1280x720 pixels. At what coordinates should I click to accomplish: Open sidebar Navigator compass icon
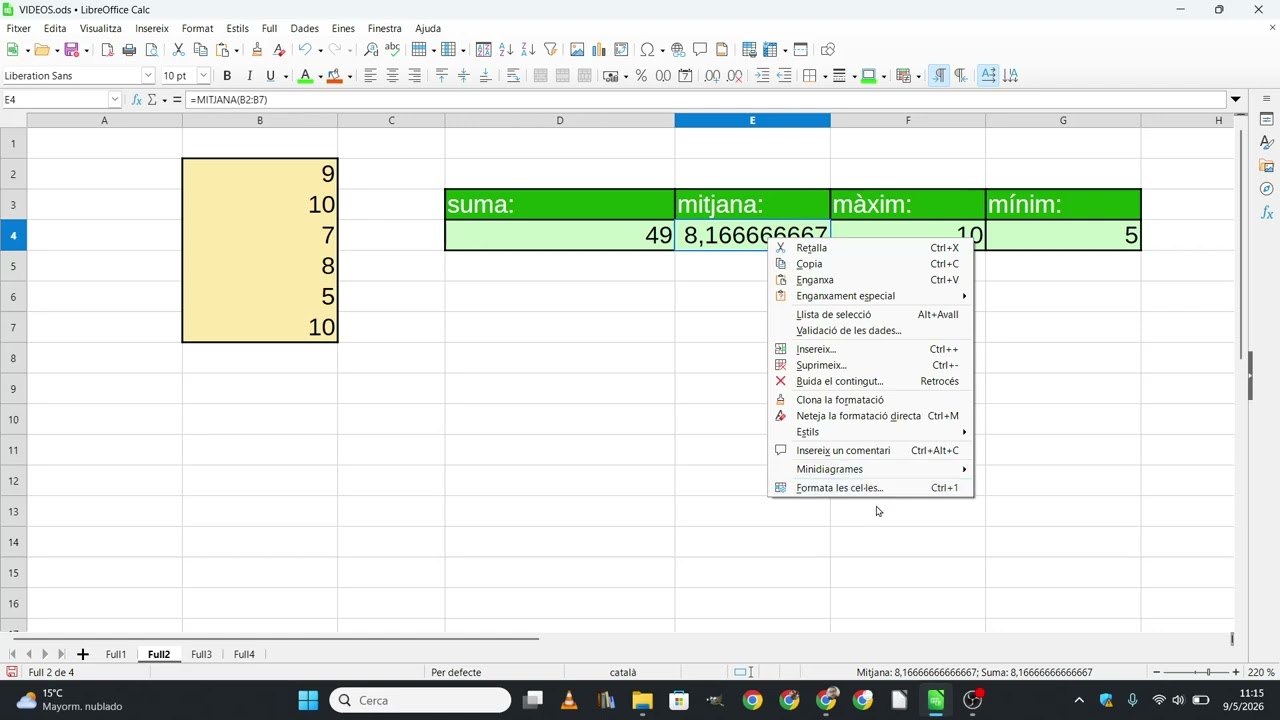[1266, 189]
